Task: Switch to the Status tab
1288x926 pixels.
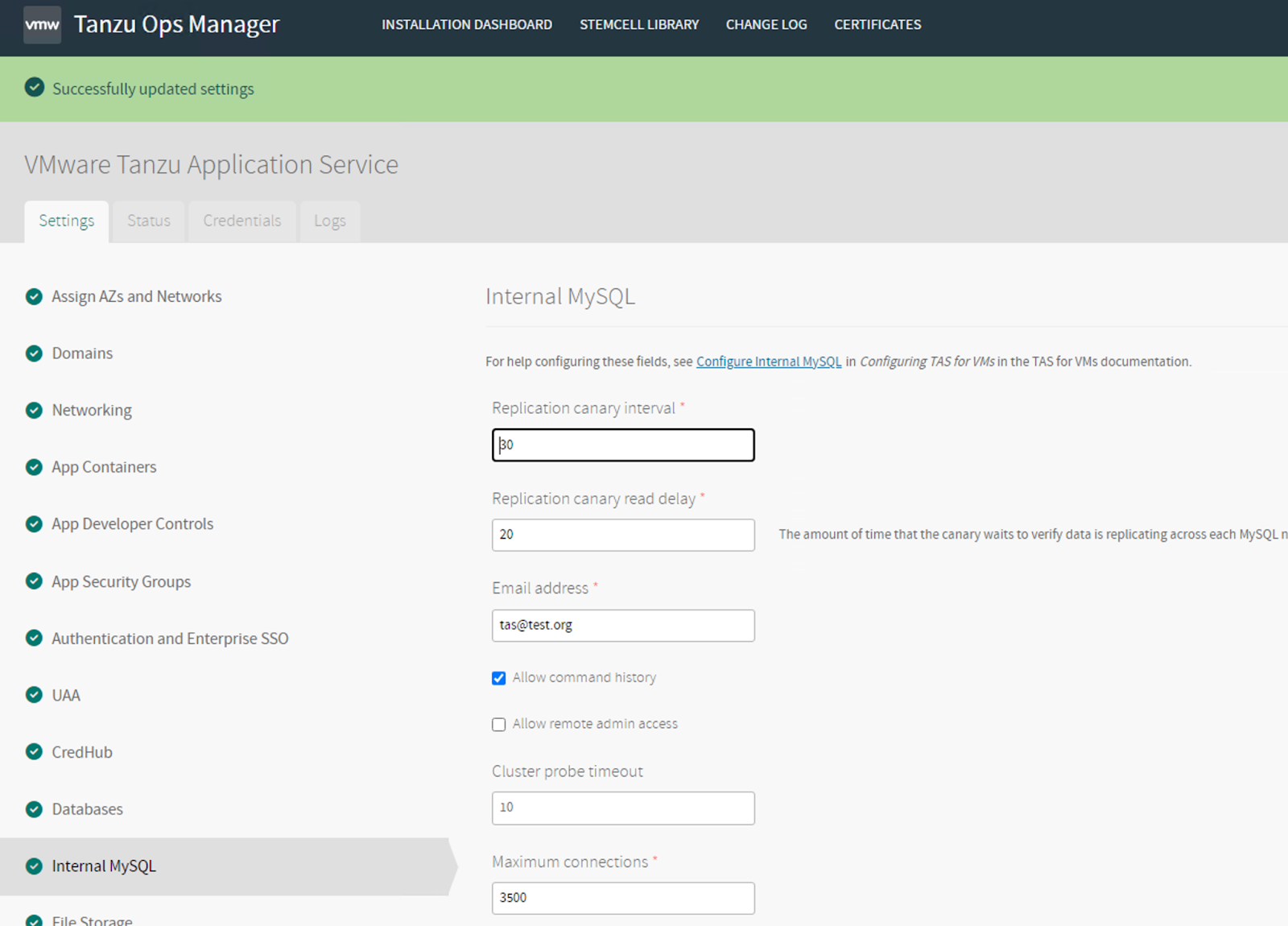Action: coord(149,221)
